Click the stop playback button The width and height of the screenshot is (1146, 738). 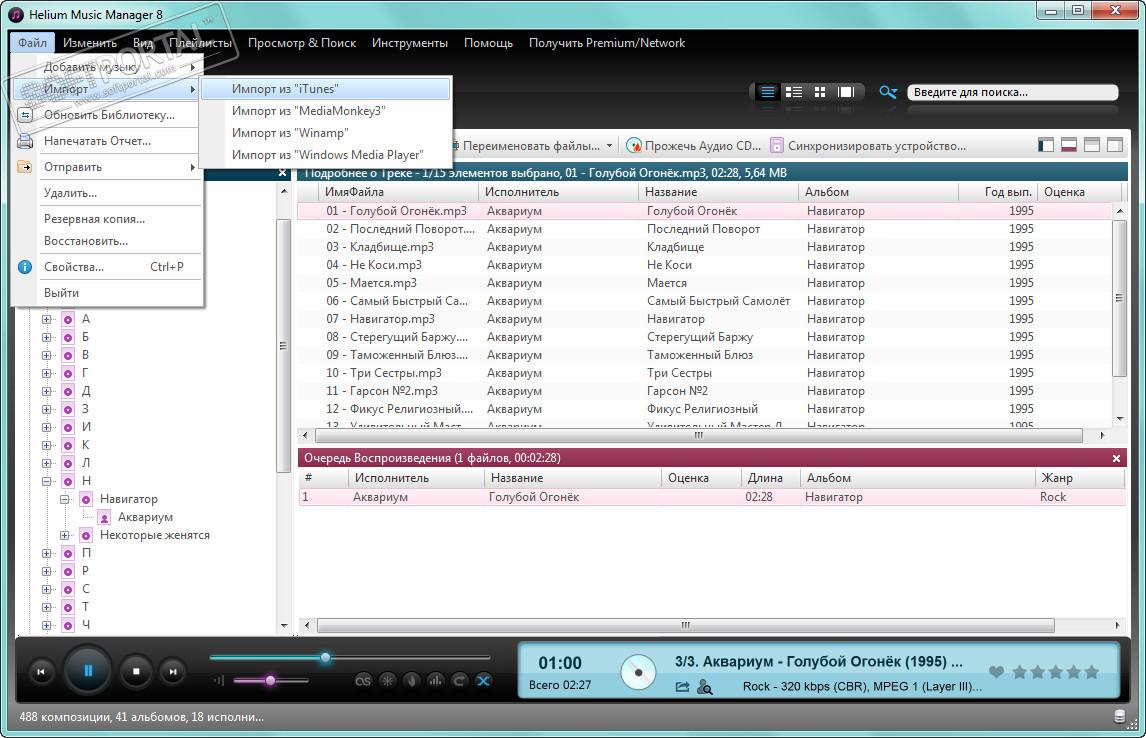pyautogui.click(x=137, y=672)
